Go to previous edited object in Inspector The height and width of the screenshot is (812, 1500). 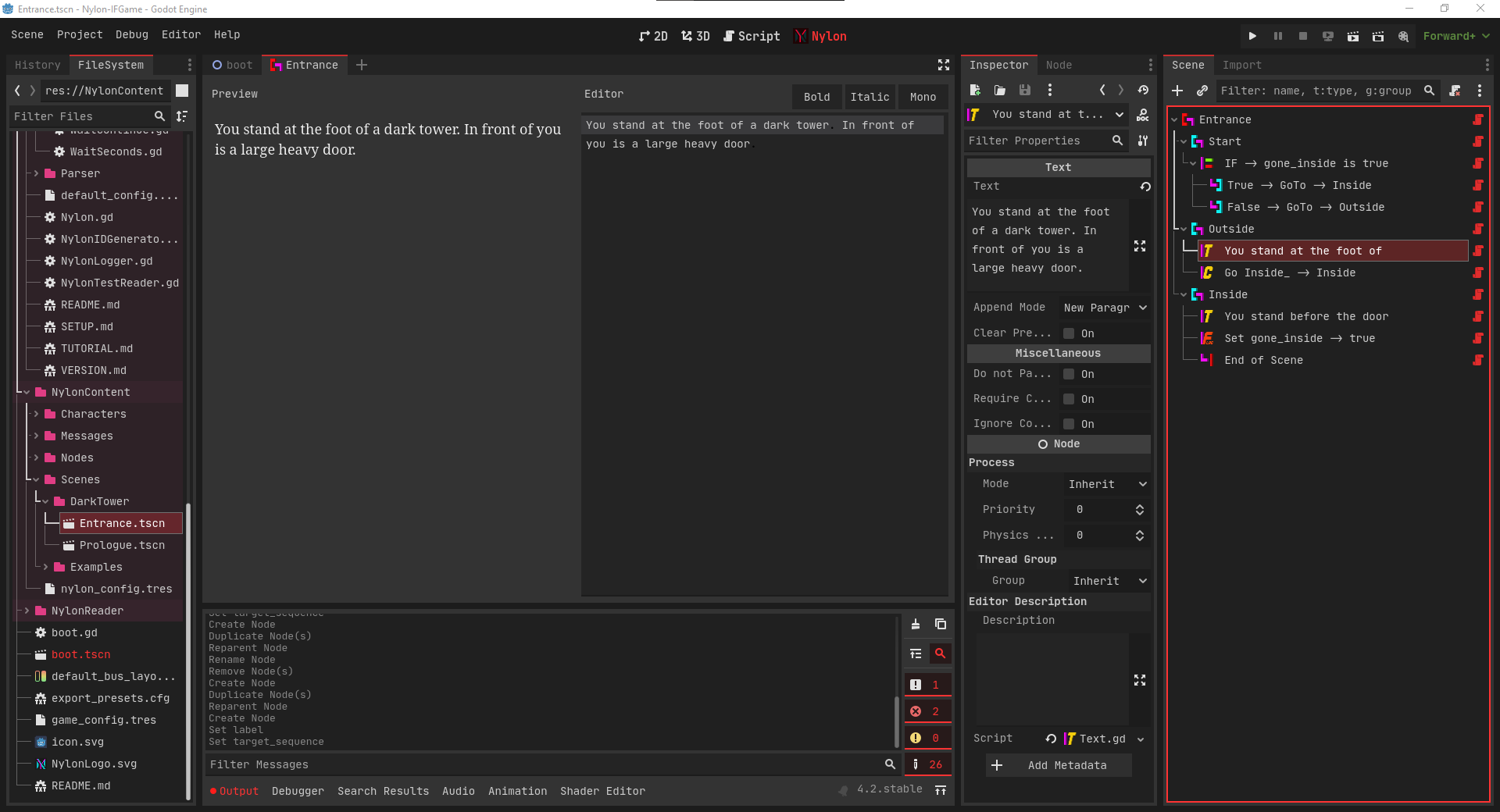point(1102,90)
